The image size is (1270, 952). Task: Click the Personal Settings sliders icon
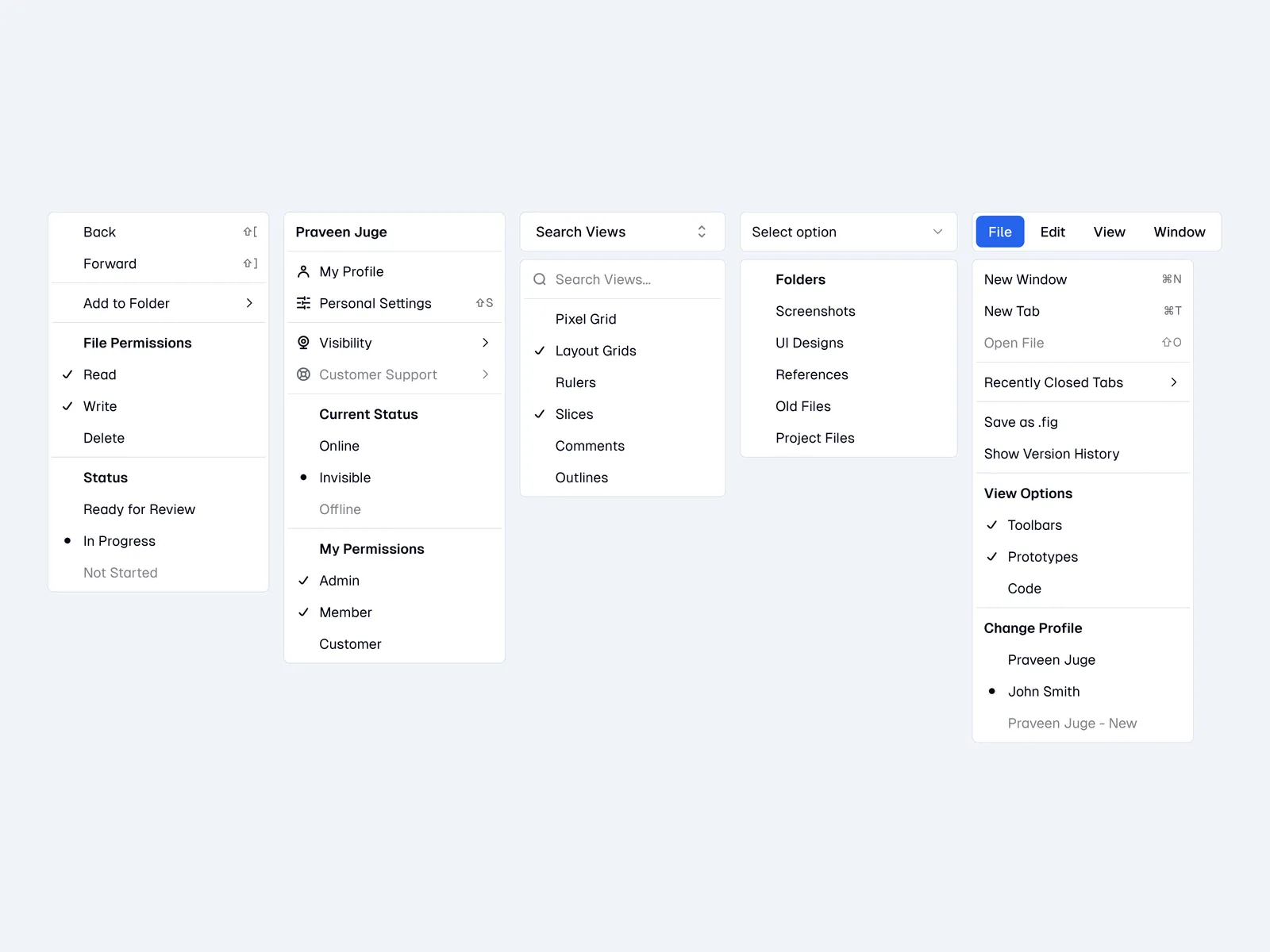pyautogui.click(x=303, y=303)
